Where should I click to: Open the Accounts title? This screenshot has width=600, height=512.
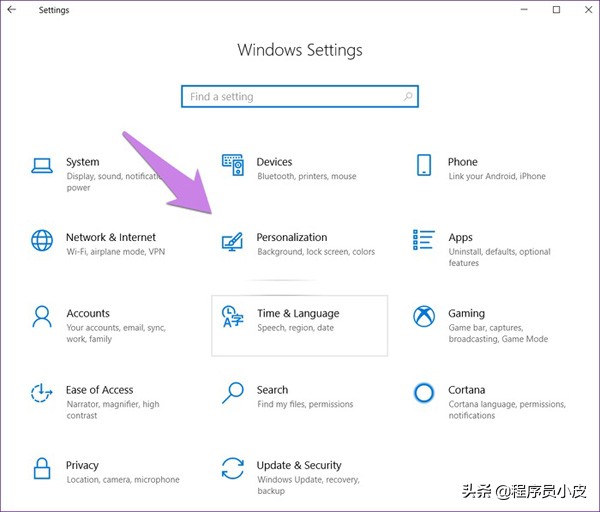click(88, 313)
